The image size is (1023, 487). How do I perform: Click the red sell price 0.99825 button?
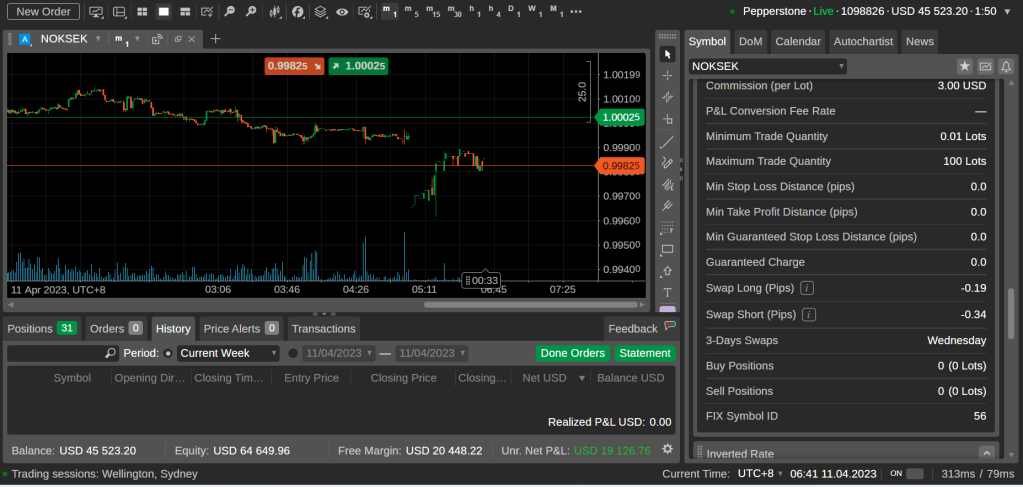tap(294, 66)
